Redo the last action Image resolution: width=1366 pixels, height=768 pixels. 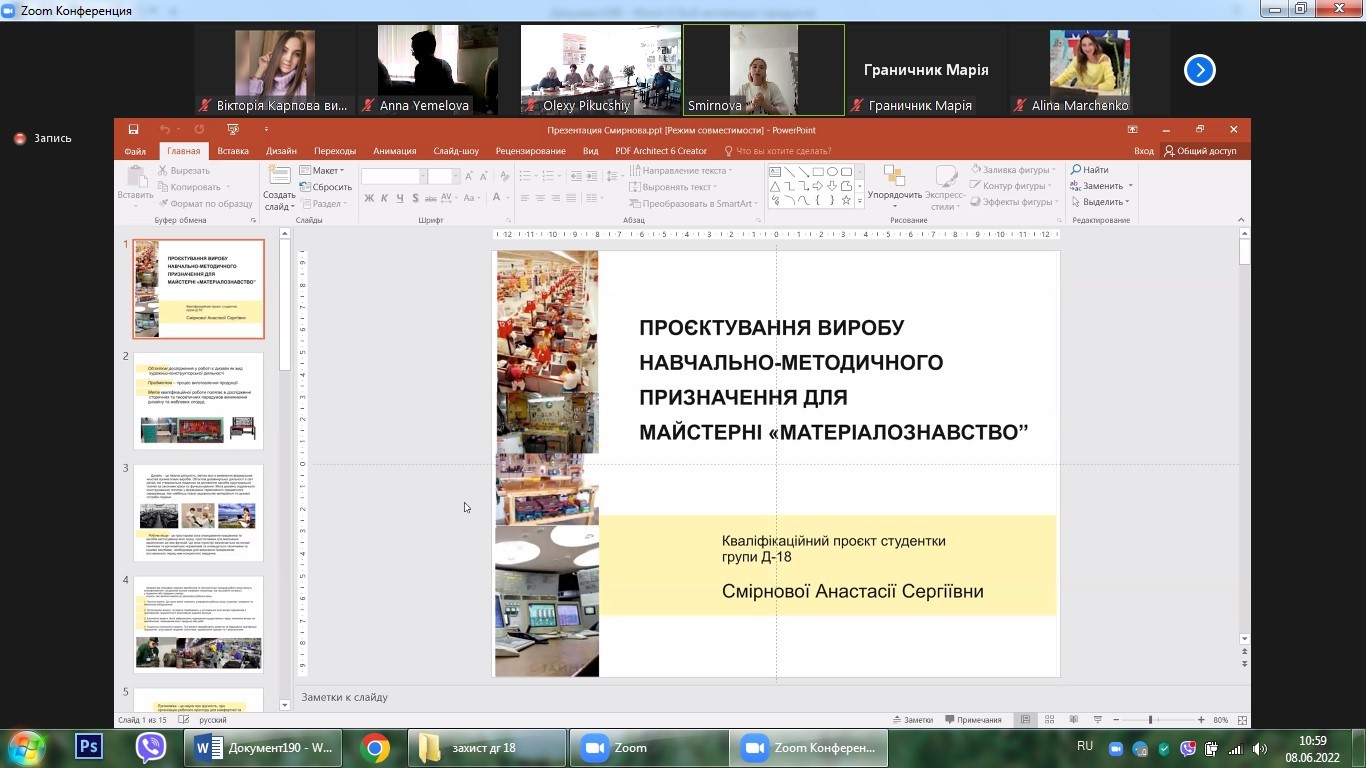(199, 129)
